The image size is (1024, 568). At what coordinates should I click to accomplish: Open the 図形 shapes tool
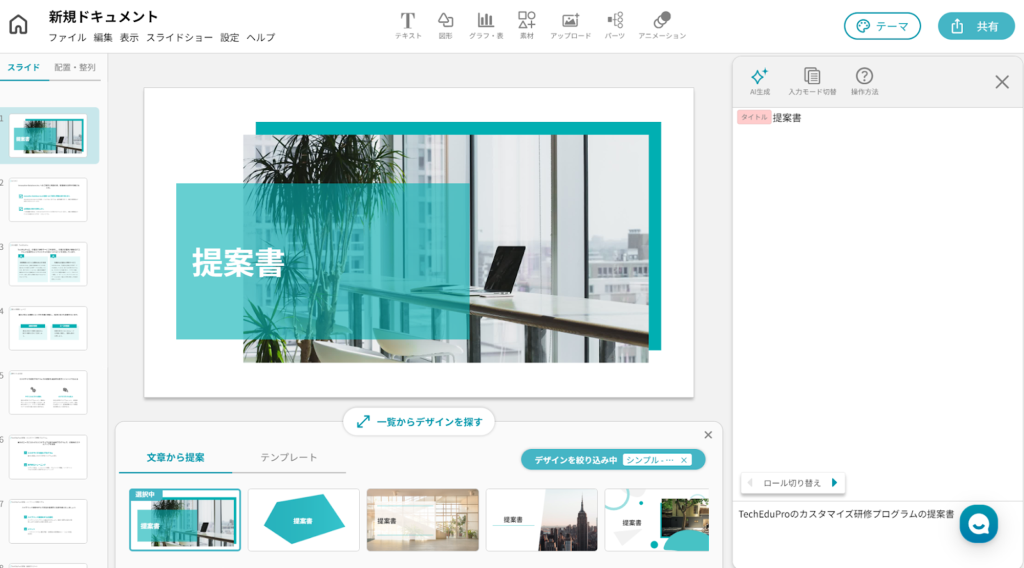(445, 24)
